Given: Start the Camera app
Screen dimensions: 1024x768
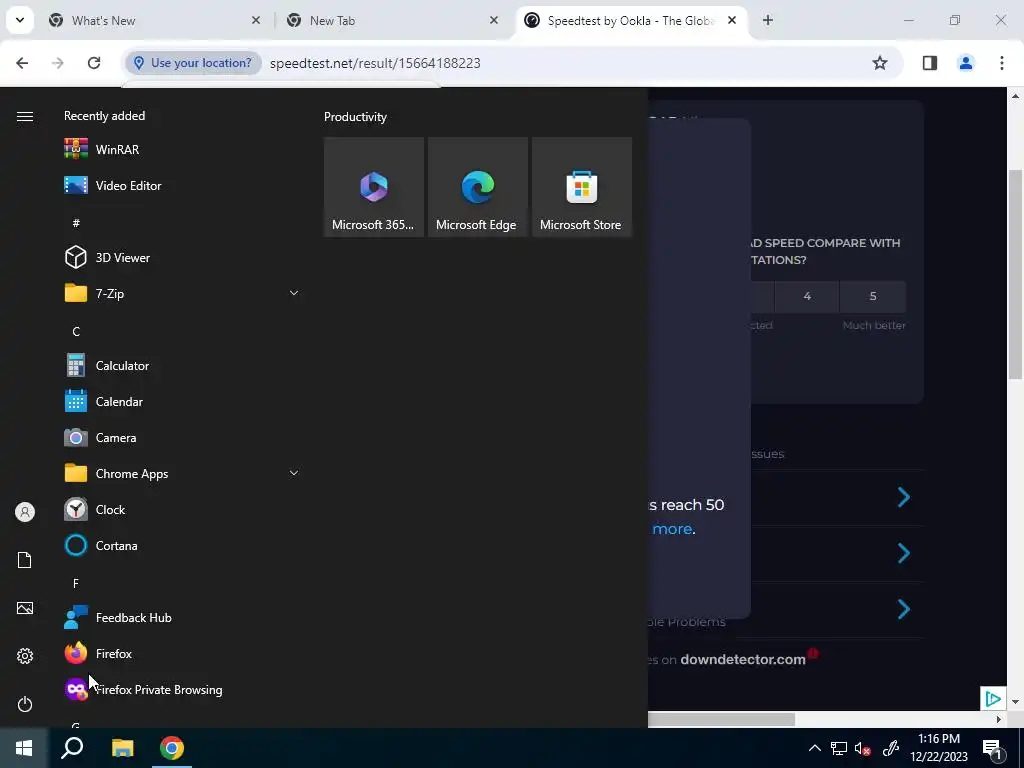Looking at the screenshot, I should click(182, 438).
